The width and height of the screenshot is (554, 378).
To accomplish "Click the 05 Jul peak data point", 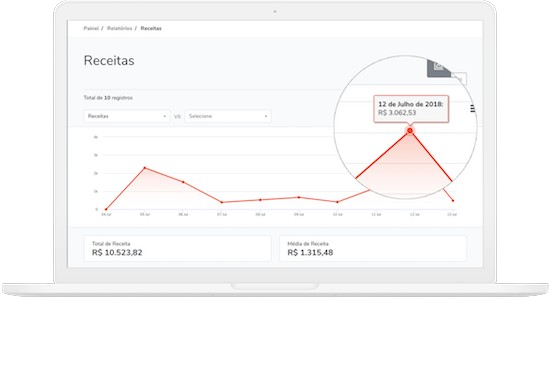I will click(x=145, y=168).
